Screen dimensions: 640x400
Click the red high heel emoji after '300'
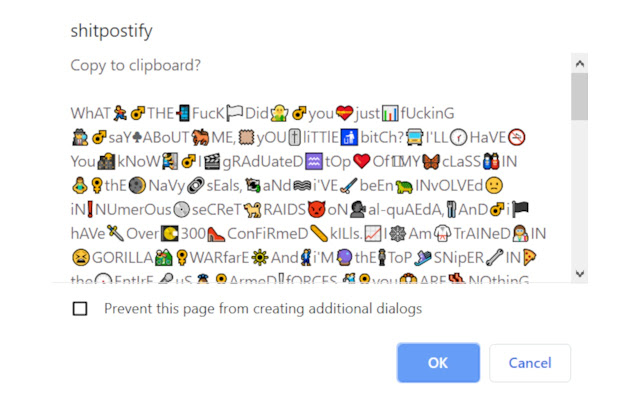pos(216,234)
